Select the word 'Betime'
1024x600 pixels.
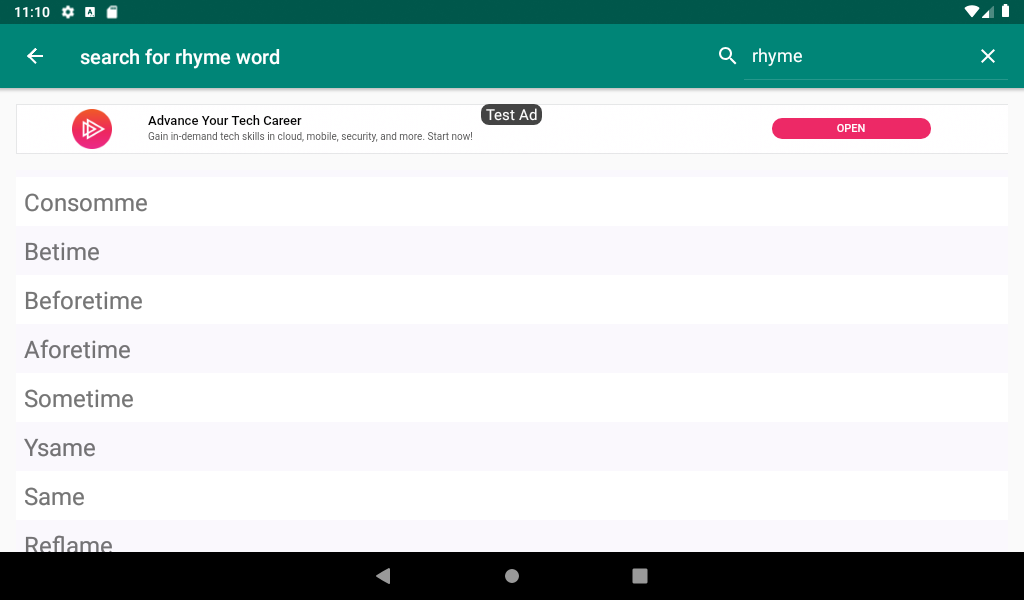coord(512,251)
